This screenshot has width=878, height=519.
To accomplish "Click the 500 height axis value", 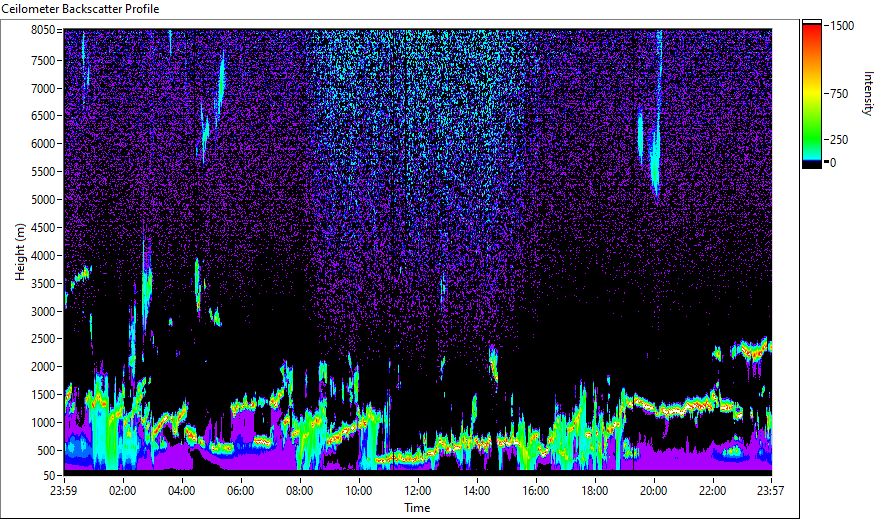I will click(46, 451).
